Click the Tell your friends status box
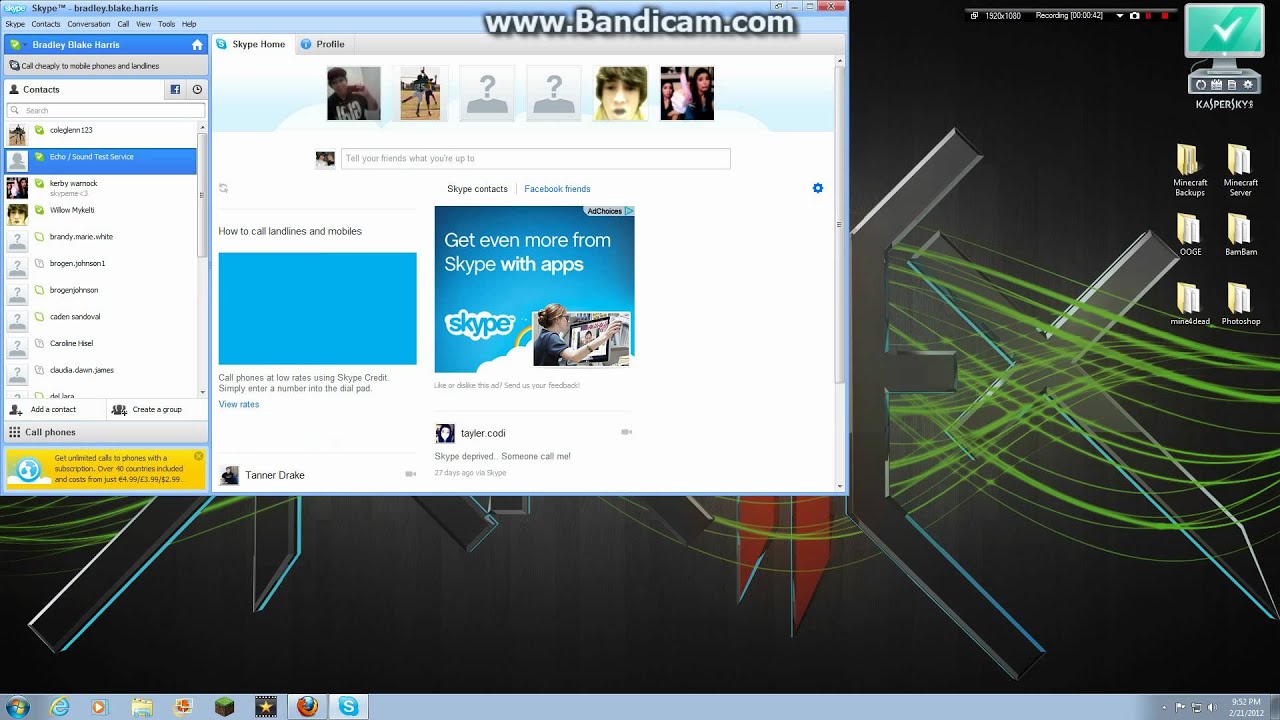Screen dimensions: 1280x720 (x=535, y=158)
